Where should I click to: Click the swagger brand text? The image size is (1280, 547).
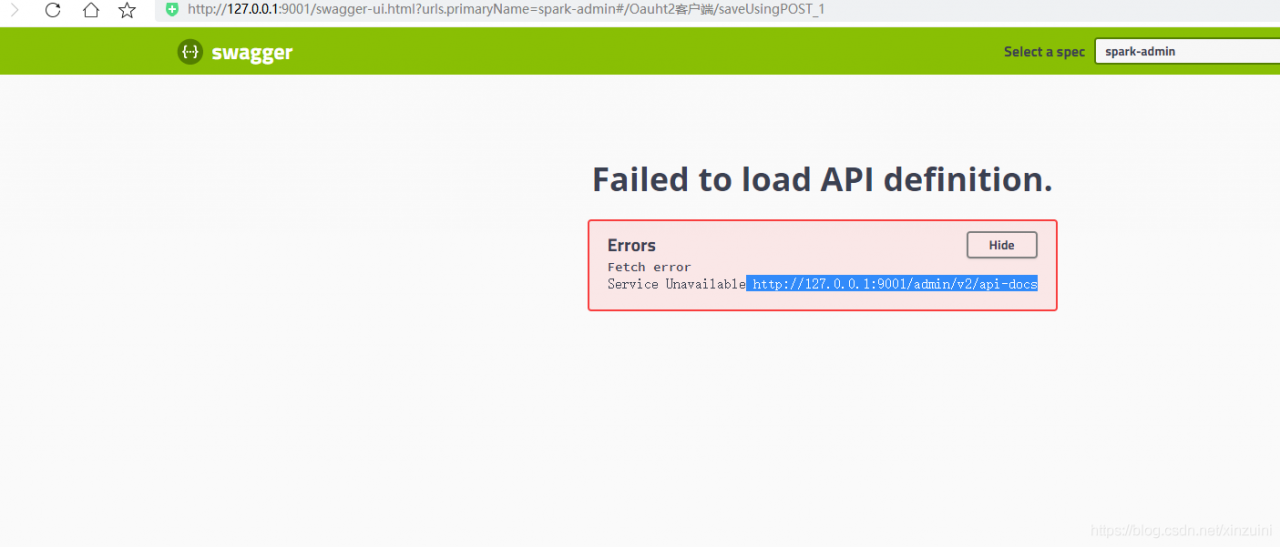point(252,53)
